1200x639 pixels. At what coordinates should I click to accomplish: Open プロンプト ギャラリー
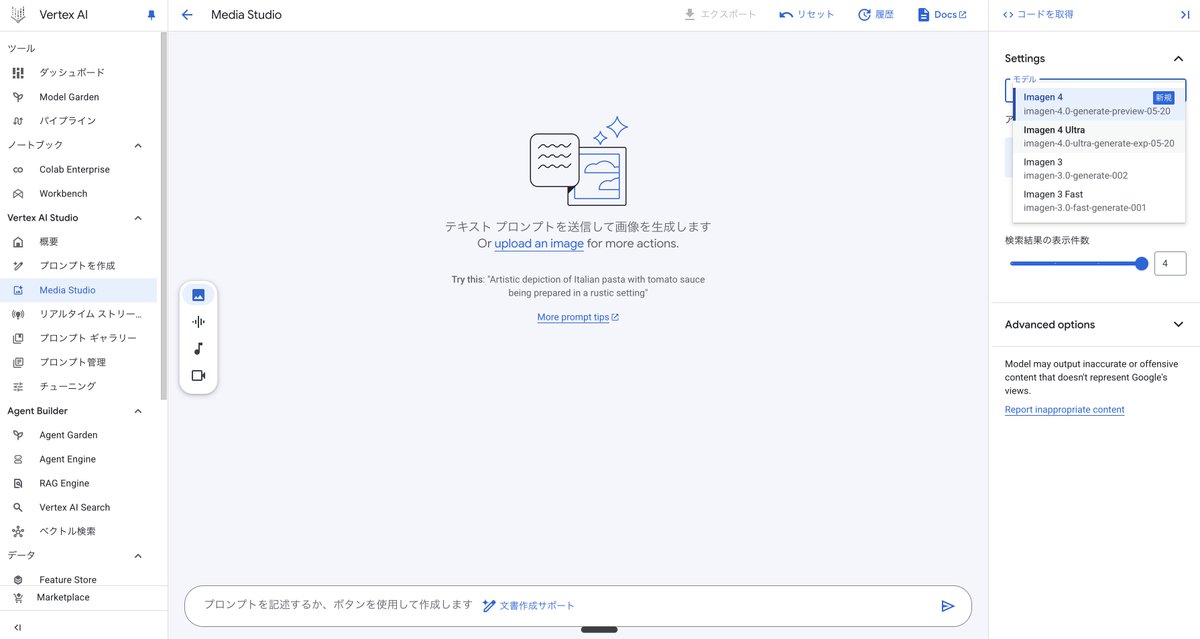(80, 338)
